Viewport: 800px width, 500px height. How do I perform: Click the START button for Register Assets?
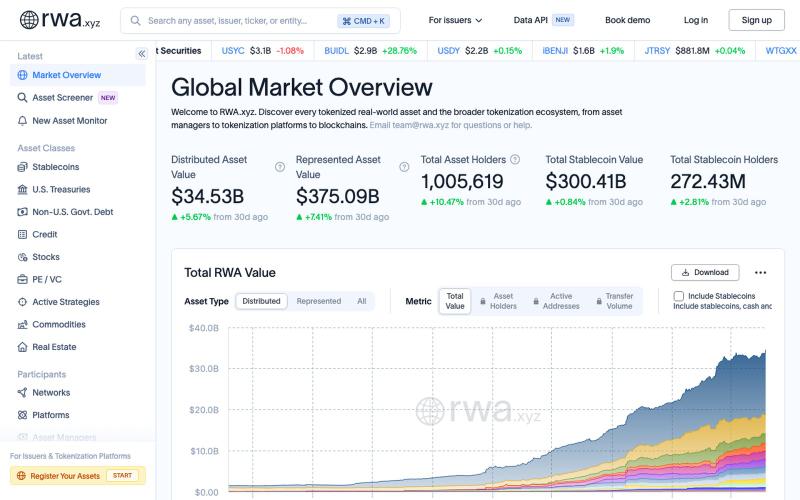(122, 476)
